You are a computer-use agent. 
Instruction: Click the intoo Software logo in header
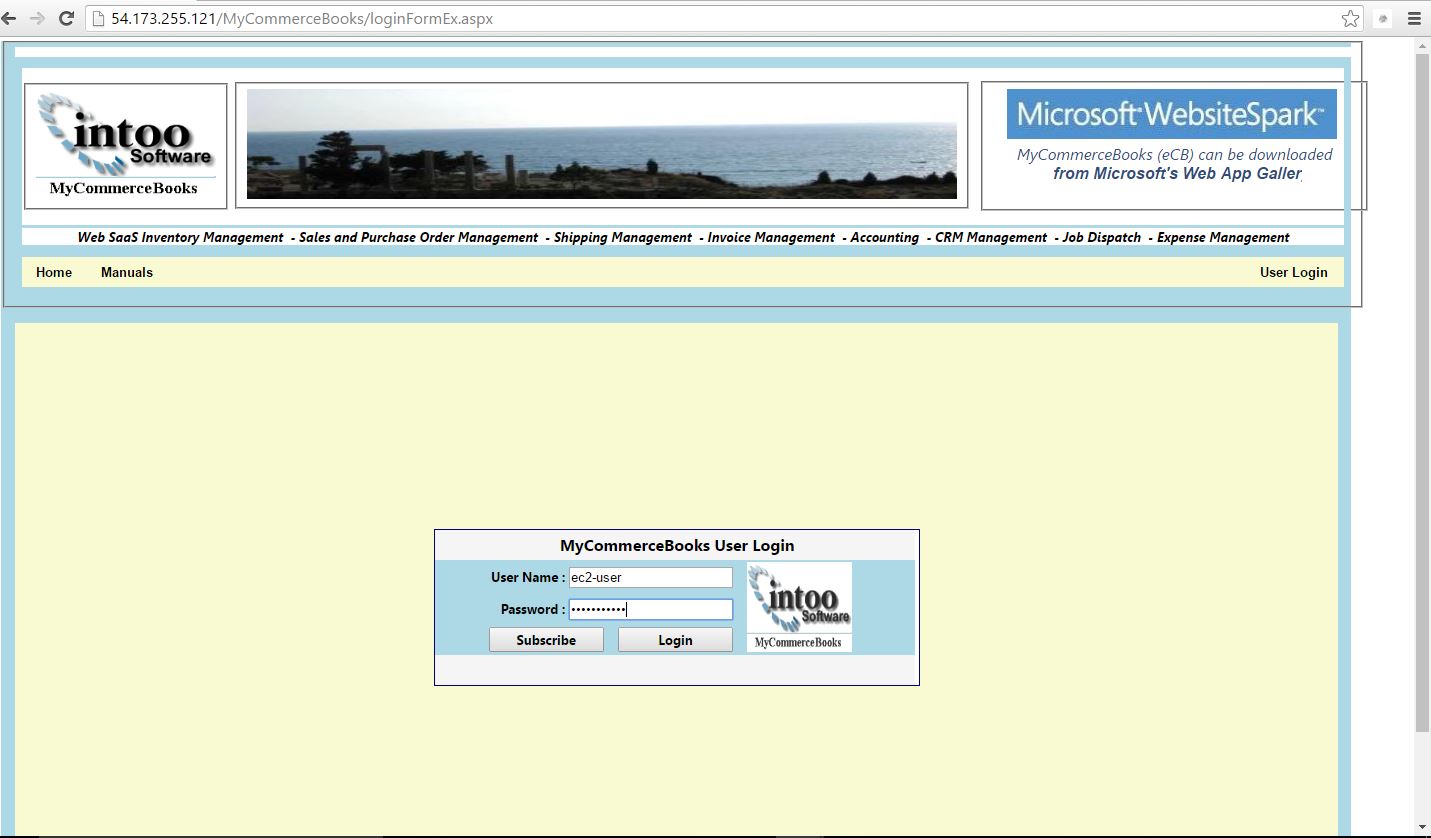click(x=125, y=145)
